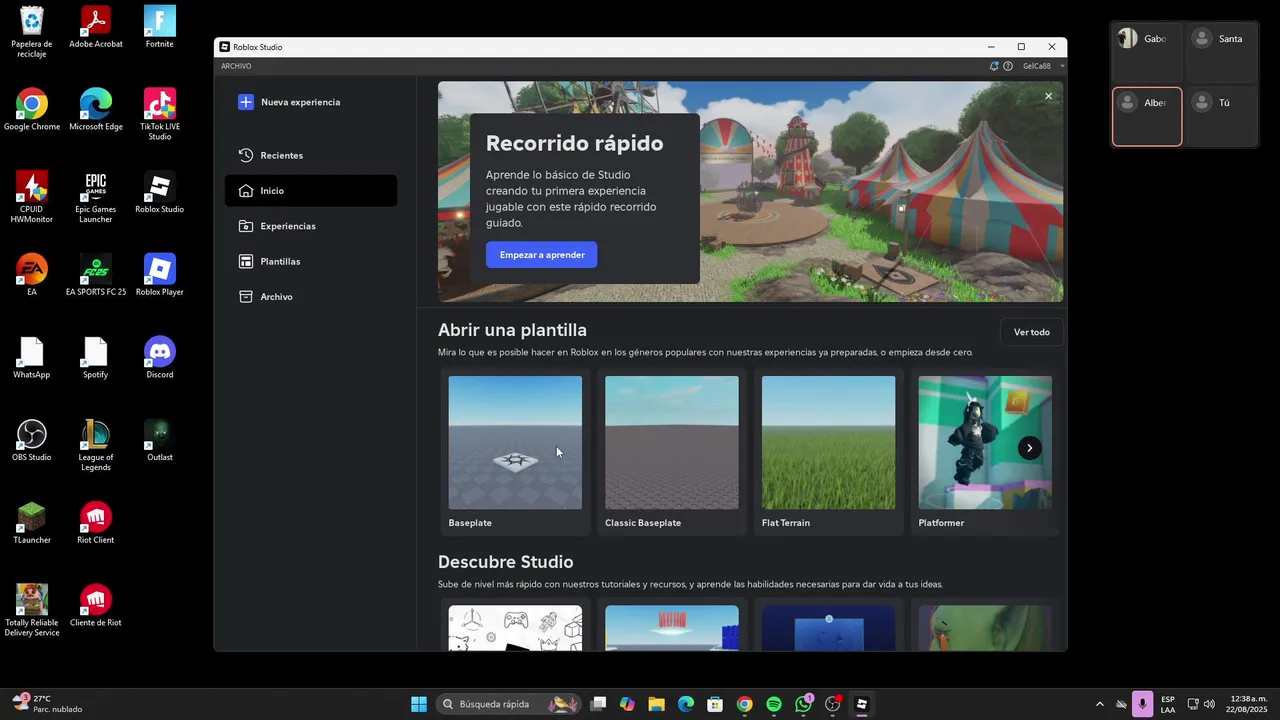1280x720 pixels.
Task: Select the Epic Games Launcher desktop icon
Action: pyautogui.click(x=96, y=197)
